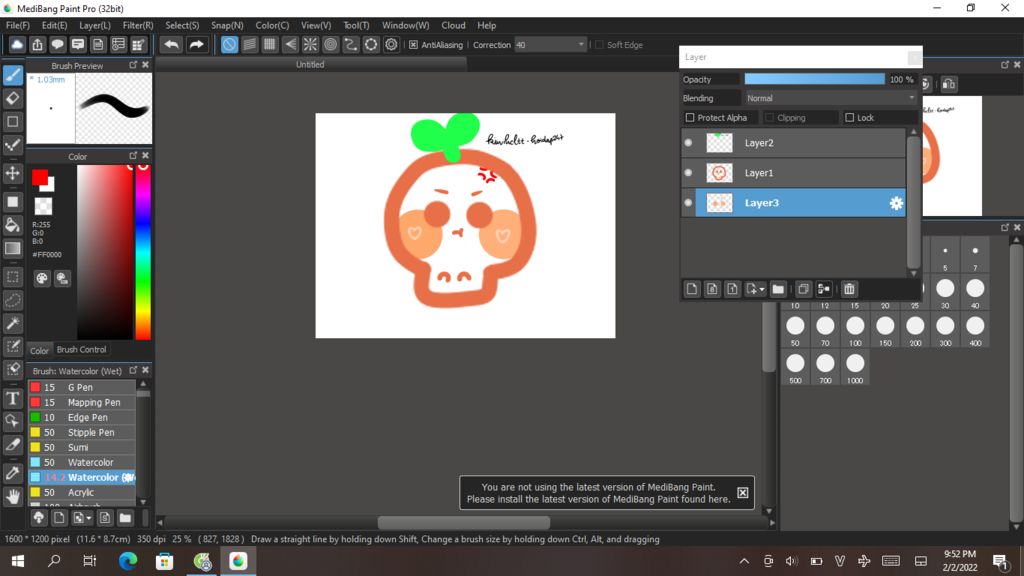Image resolution: width=1024 pixels, height=576 pixels.
Task: Choose the Text tool
Action: (x=12, y=398)
